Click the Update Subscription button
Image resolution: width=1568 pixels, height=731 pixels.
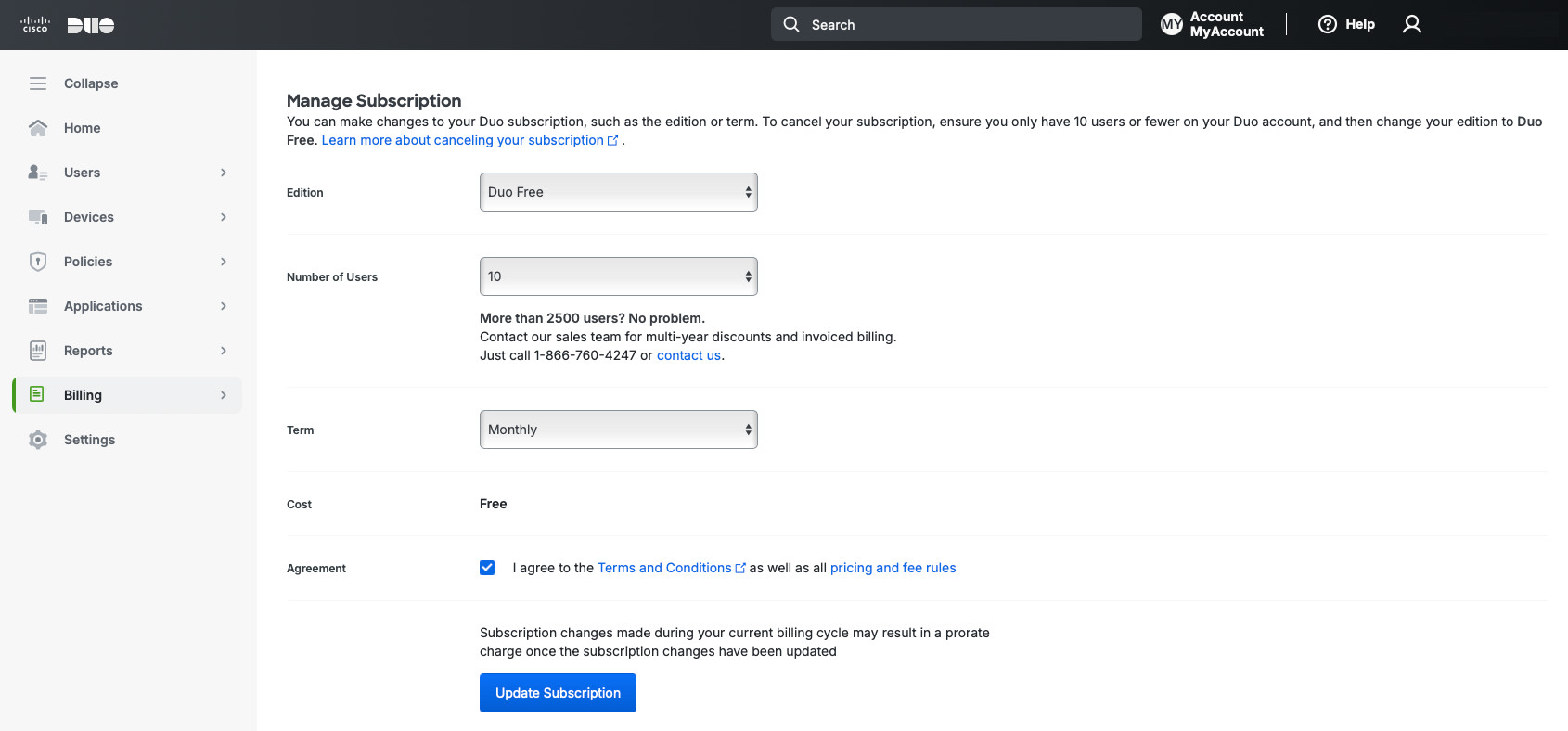click(x=558, y=693)
